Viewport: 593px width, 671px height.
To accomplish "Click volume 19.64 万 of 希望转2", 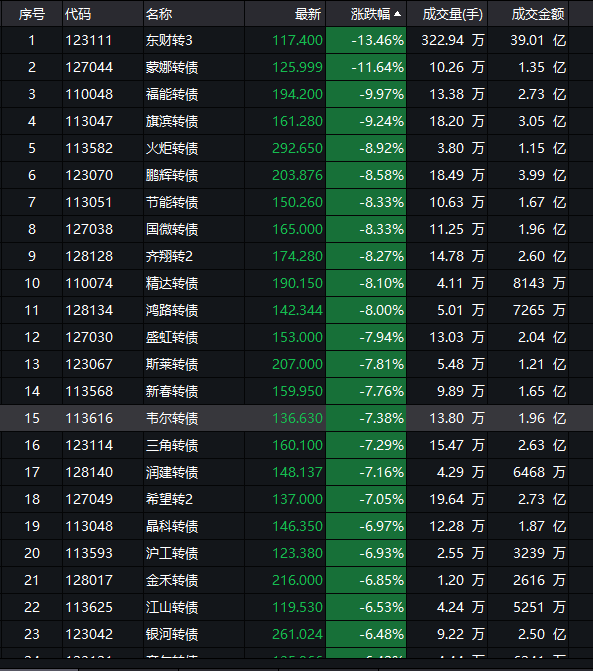I will (457, 499).
